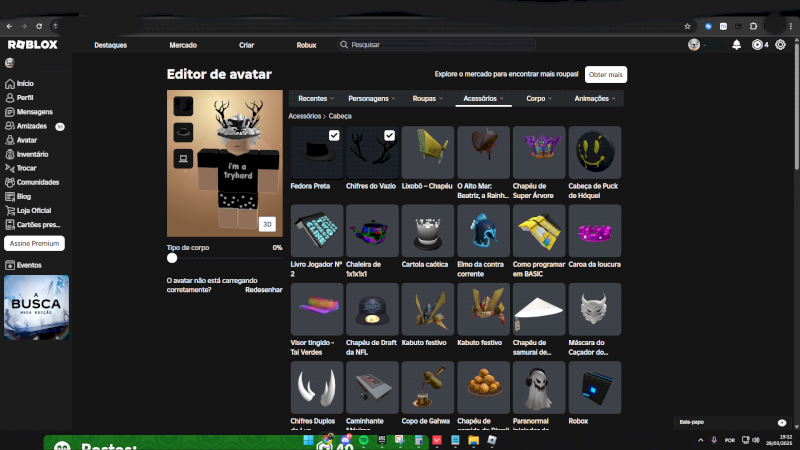This screenshot has height=450, width=800.
Task: Open Spotify from the taskbar
Action: pyautogui.click(x=364, y=440)
